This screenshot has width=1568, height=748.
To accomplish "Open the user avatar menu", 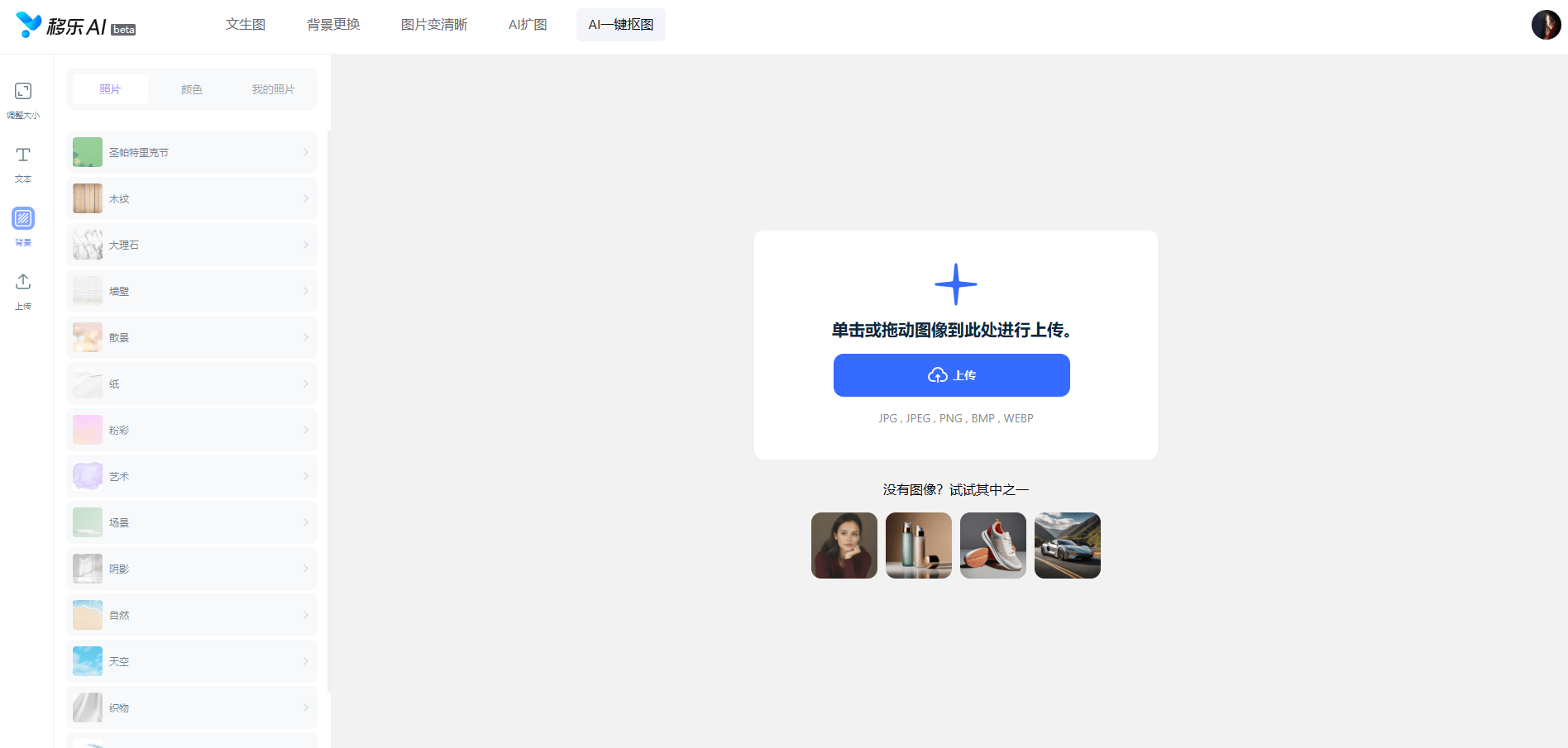I will [x=1546, y=25].
